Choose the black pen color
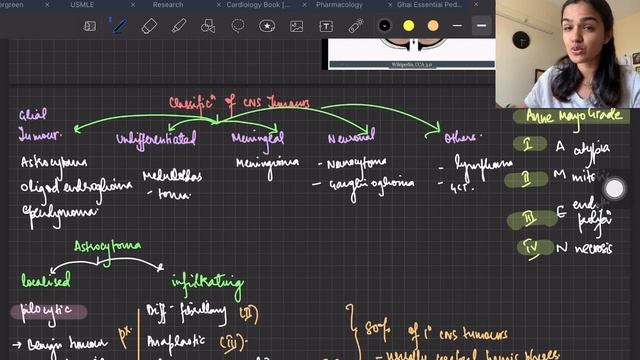The height and width of the screenshot is (360, 640). (384, 26)
